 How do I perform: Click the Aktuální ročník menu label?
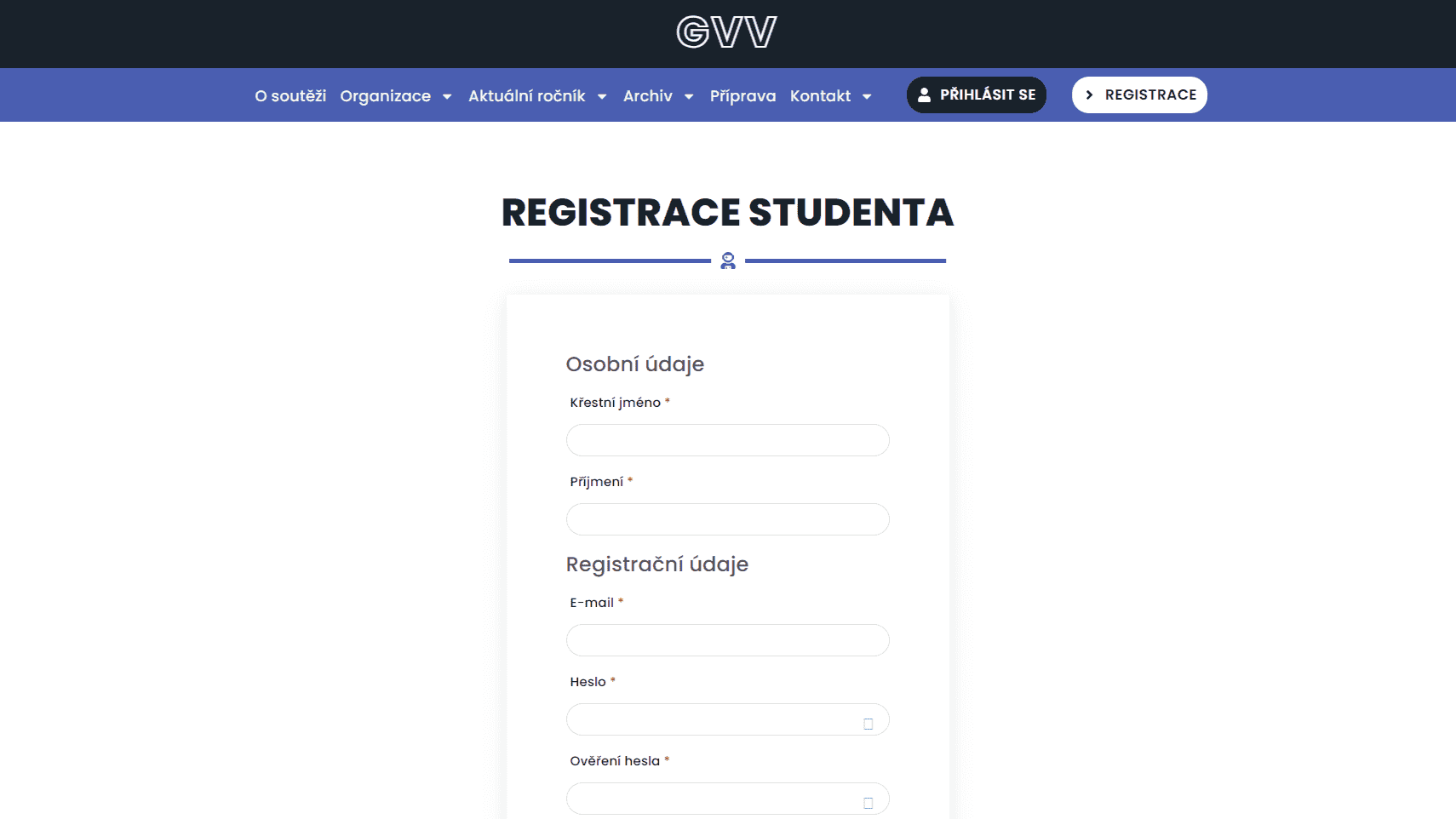pos(526,96)
